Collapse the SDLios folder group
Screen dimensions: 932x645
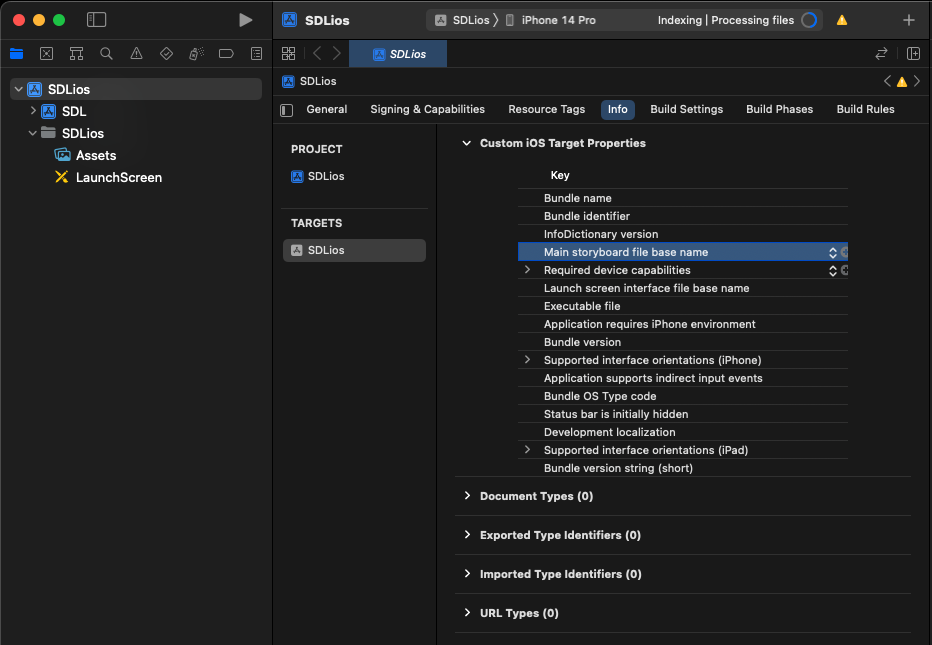(x=33, y=133)
